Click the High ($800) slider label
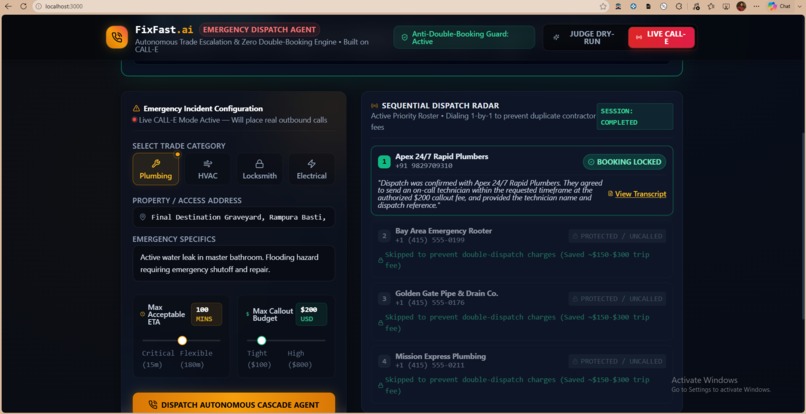 click(x=300, y=359)
